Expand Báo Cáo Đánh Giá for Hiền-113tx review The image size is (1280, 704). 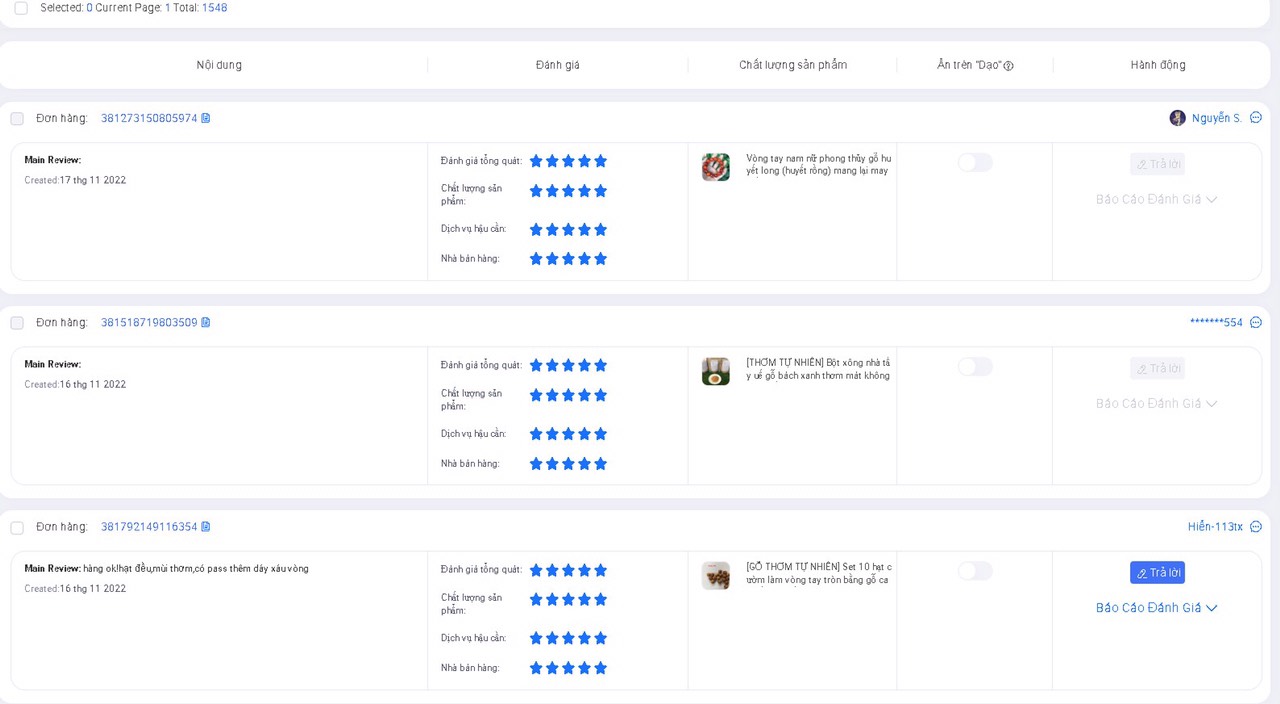1156,608
